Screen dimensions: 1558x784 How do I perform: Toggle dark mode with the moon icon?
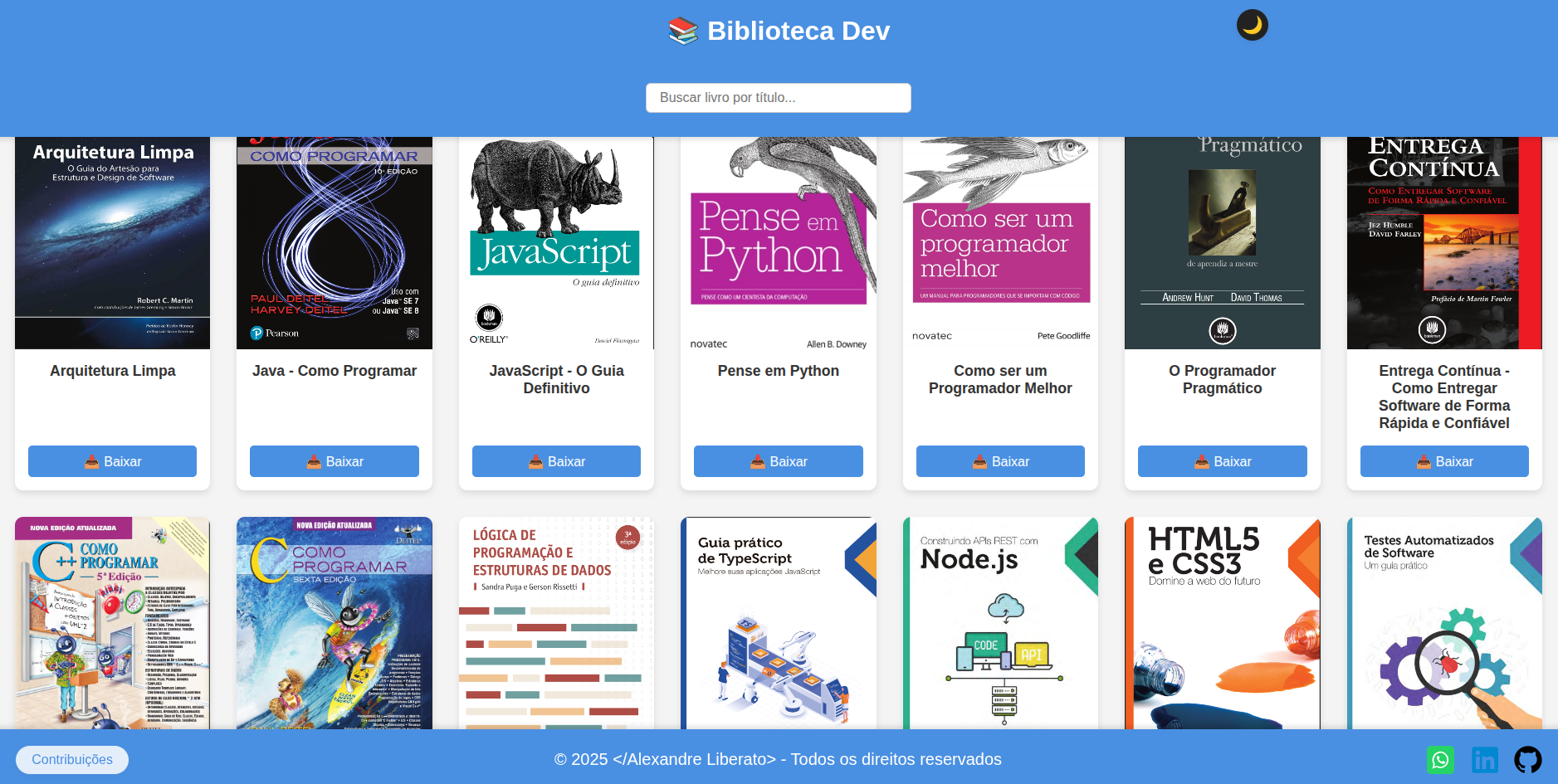(x=1252, y=25)
